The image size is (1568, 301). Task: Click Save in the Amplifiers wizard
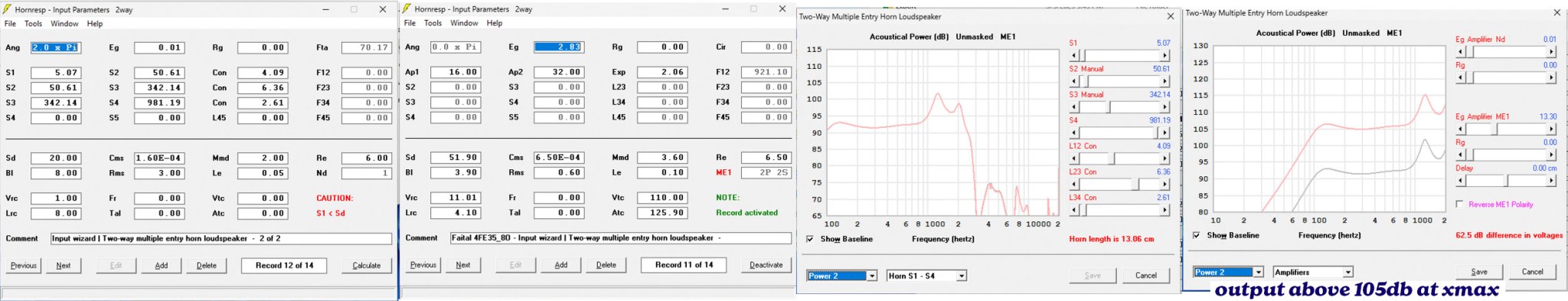(x=1479, y=272)
